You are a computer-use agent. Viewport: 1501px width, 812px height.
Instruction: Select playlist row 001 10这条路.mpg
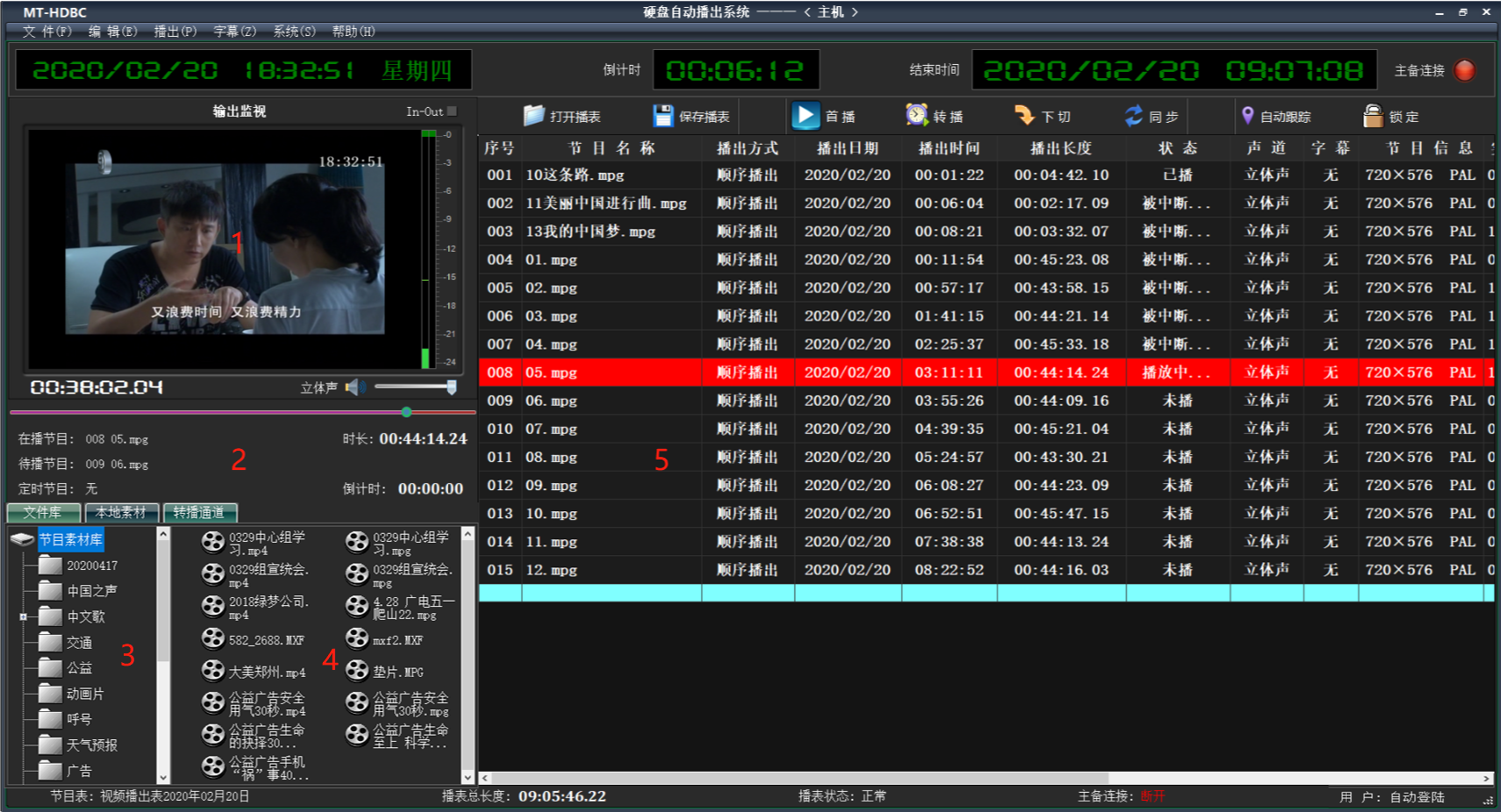pos(986,175)
